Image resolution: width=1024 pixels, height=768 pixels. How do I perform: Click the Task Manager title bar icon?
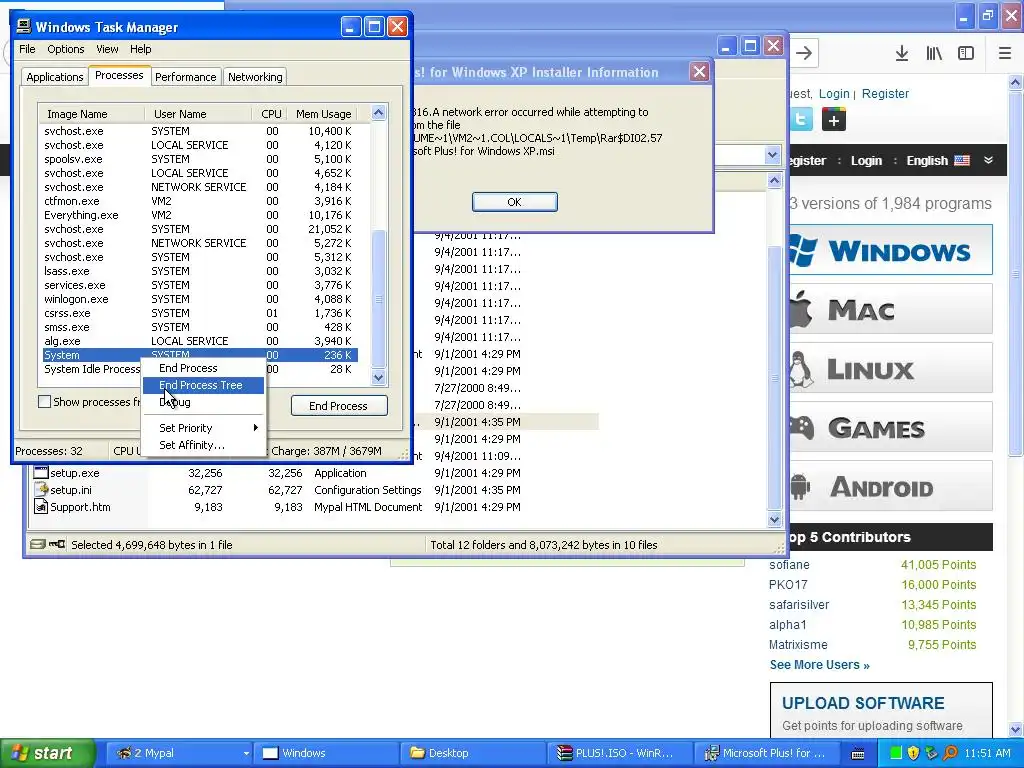24,26
